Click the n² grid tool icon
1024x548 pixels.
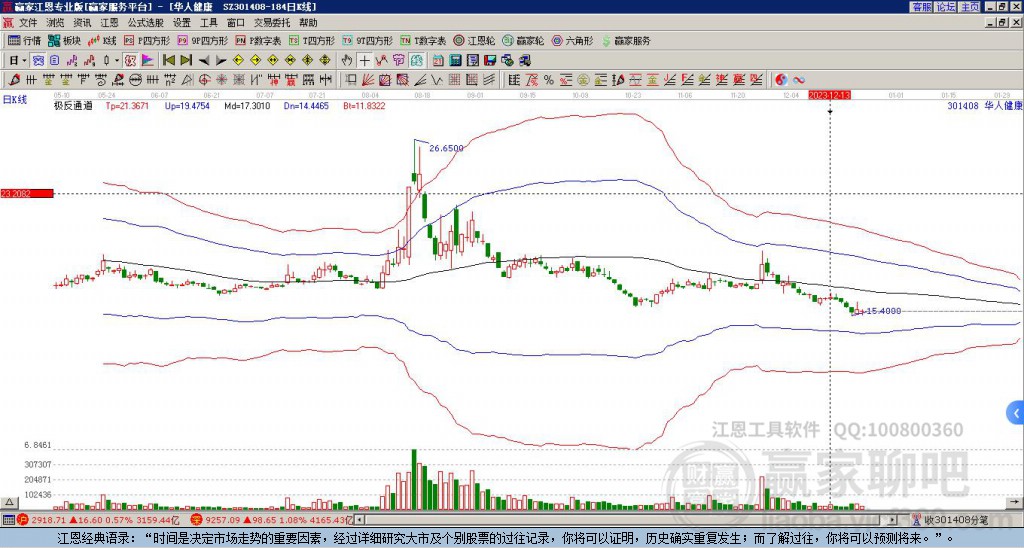tap(170, 80)
